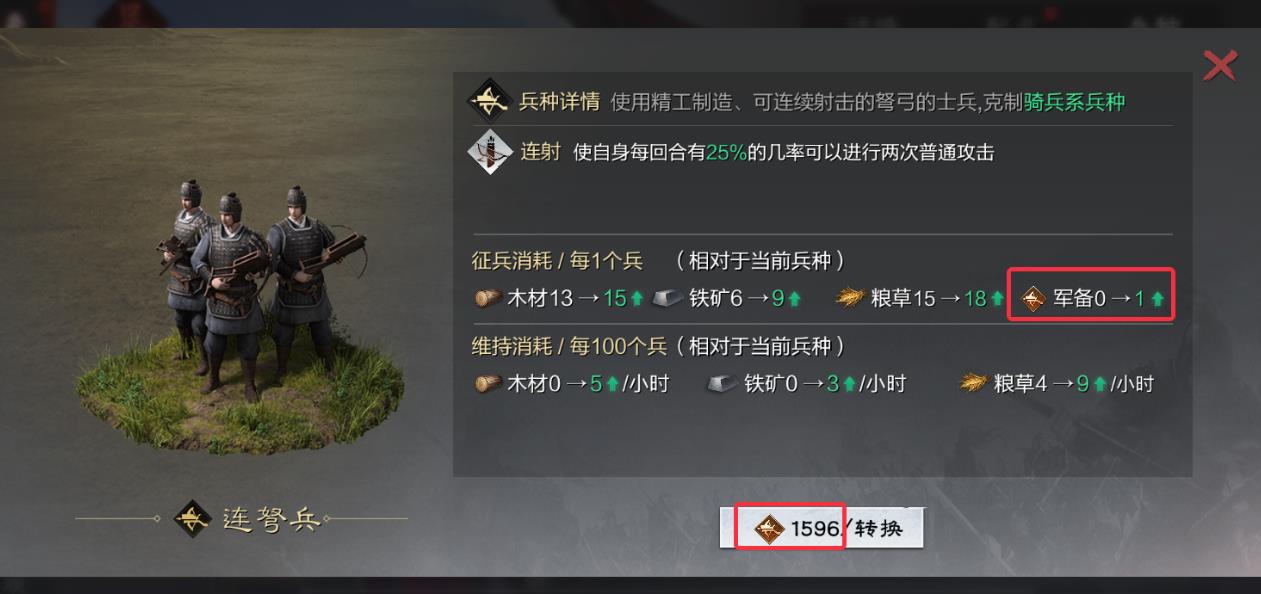The width and height of the screenshot is (1261, 594).
Task: Click the 连弩兵 troop name text
Action: pos(271,520)
